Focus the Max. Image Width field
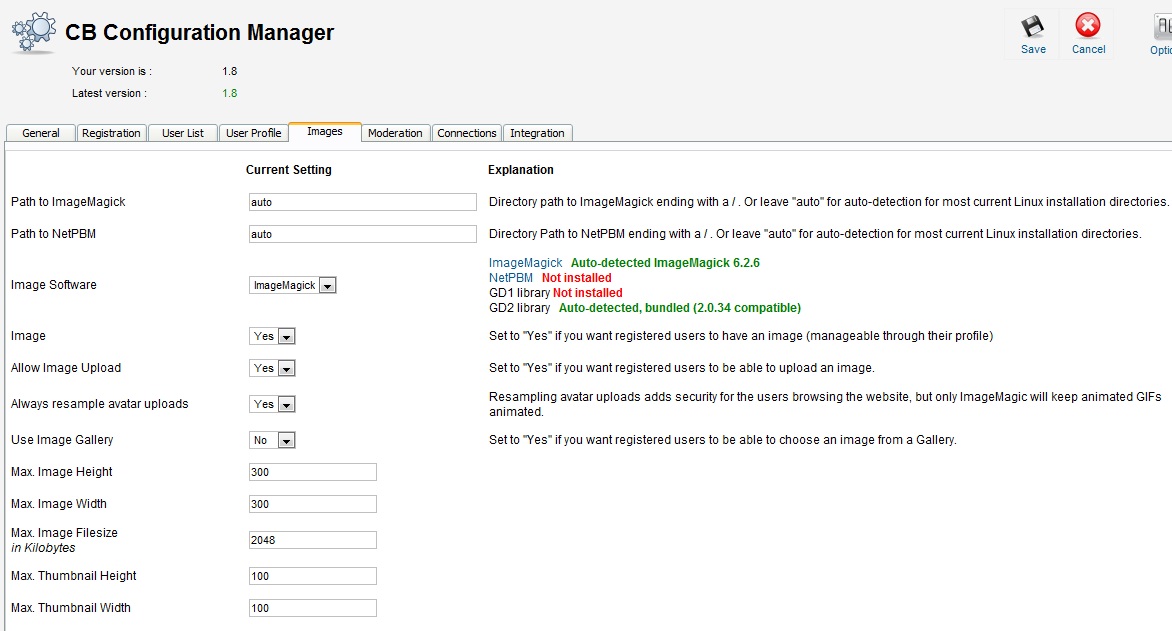This screenshot has height=631, width=1172. [312, 504]
